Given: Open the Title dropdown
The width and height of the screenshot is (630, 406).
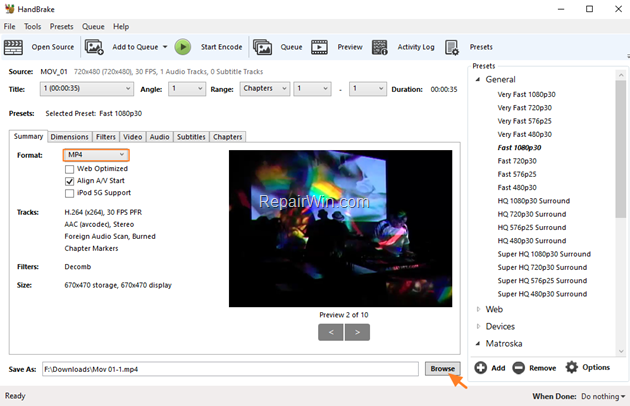Looking at the screenshot, I should 86,88.
